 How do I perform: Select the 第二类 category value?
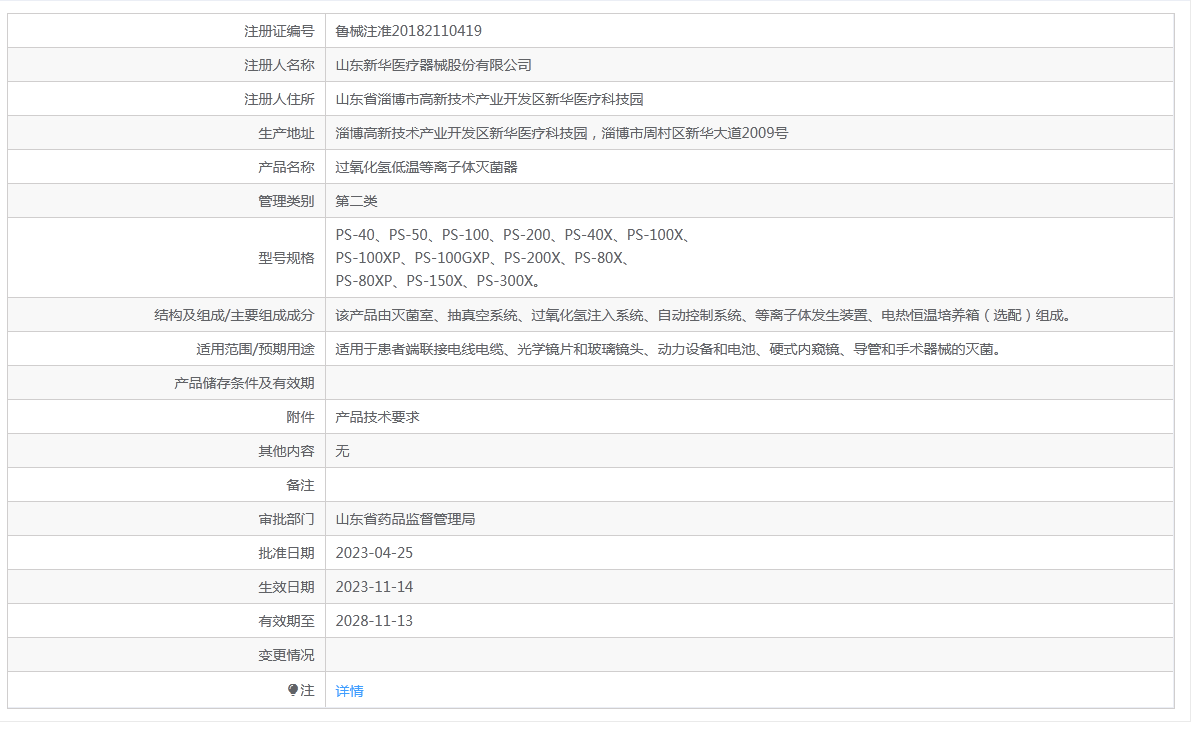356,201
